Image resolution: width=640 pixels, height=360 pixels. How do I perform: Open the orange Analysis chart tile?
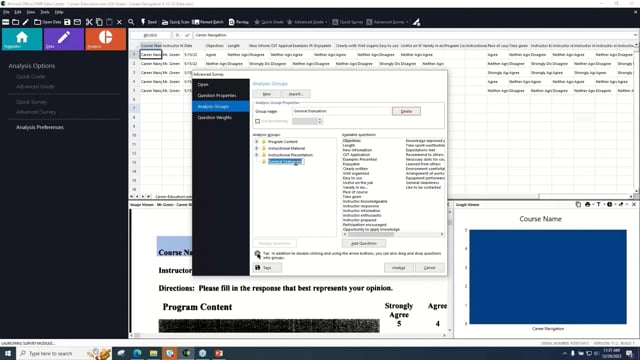(106, 39)
